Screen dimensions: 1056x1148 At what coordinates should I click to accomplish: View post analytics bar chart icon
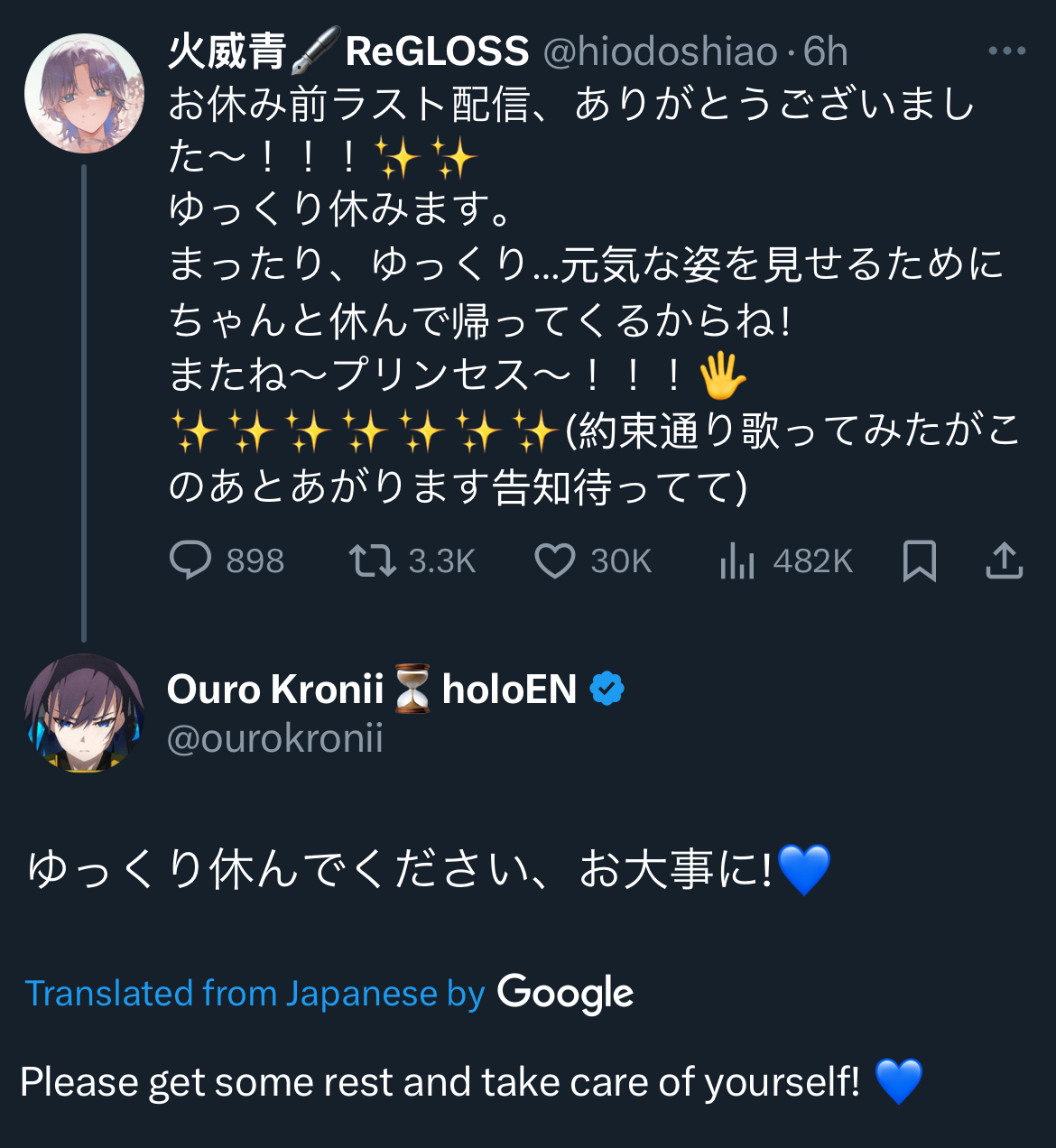click(x=737, y=560)
